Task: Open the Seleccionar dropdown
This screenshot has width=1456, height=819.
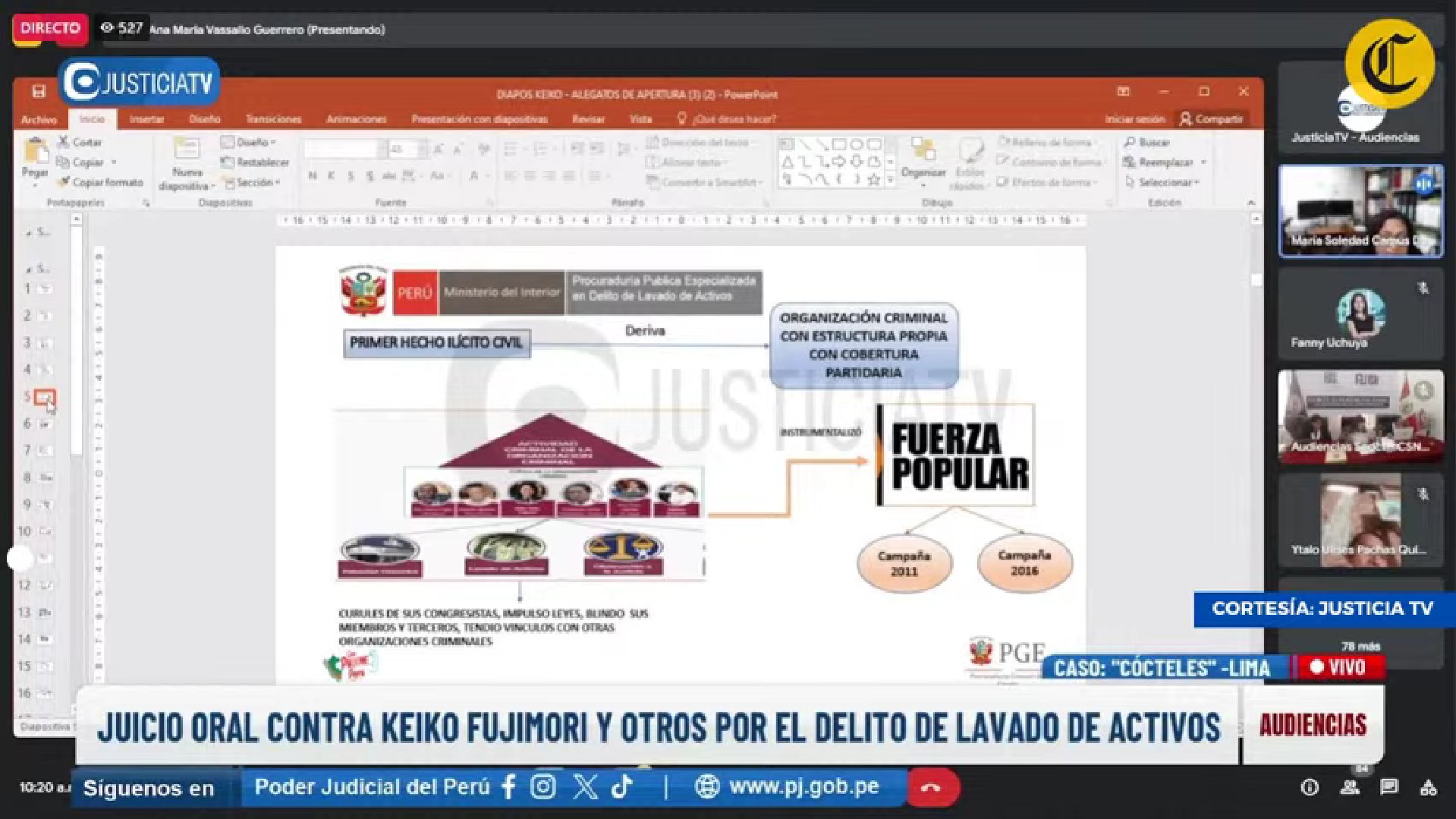Action: pos(1162,182)
